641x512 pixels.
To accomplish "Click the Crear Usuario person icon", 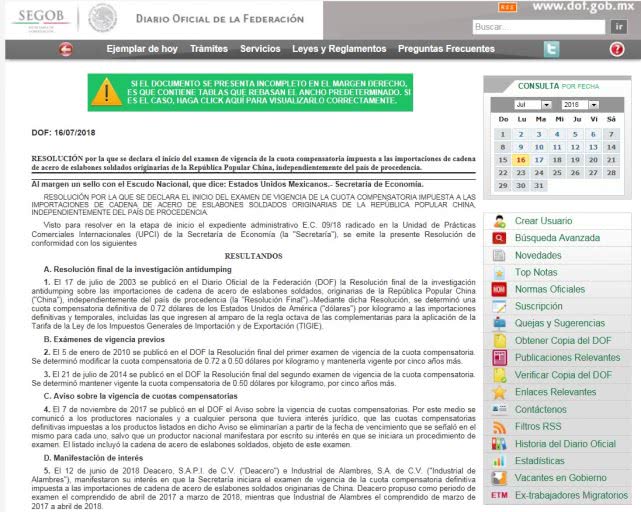I will point(499,221).
